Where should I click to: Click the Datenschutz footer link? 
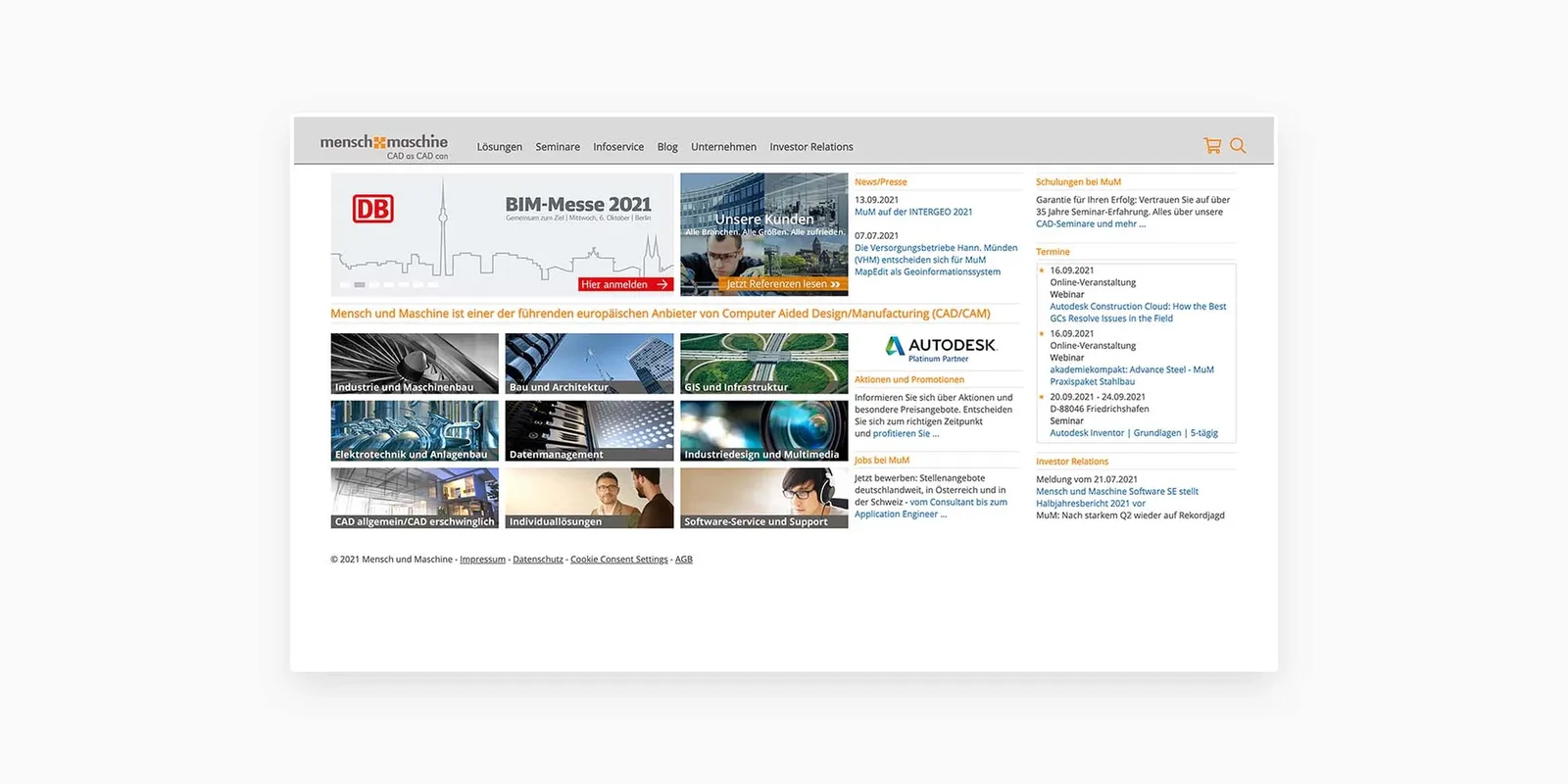538,560
